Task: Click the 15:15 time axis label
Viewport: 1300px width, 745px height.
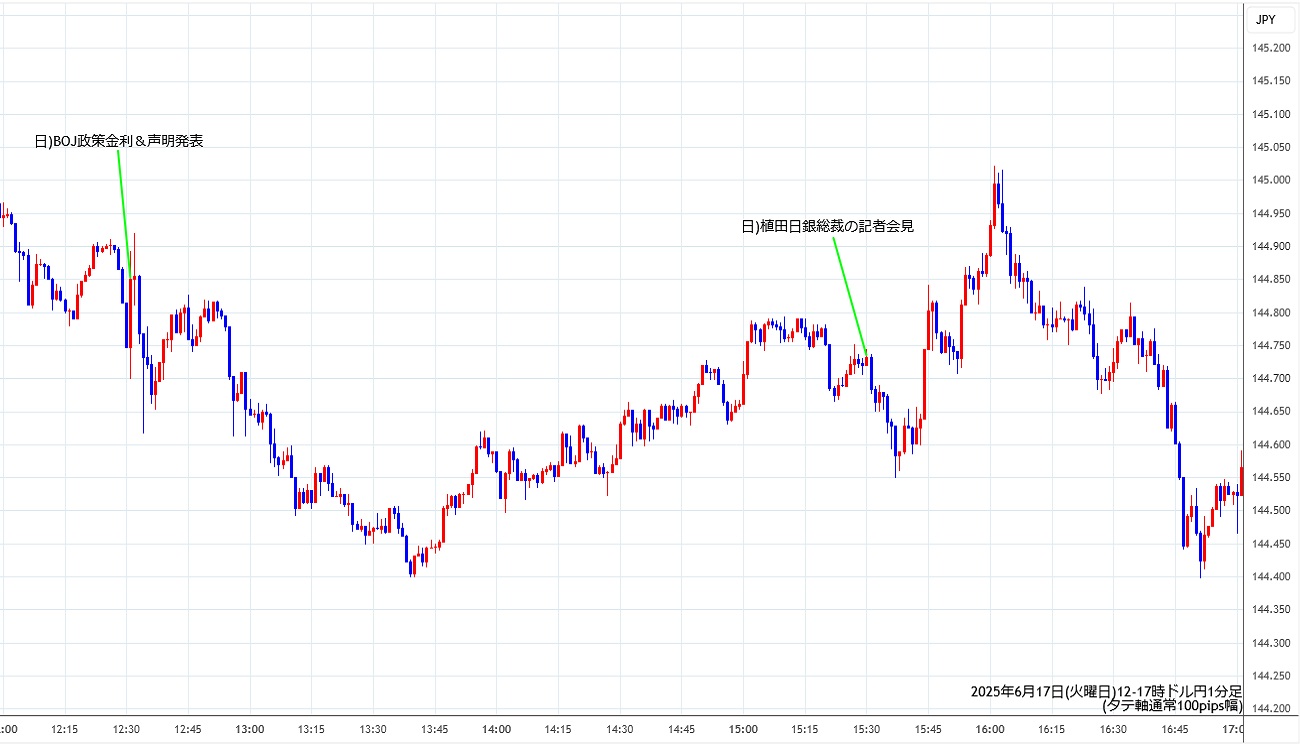Action: pos(805,729)
